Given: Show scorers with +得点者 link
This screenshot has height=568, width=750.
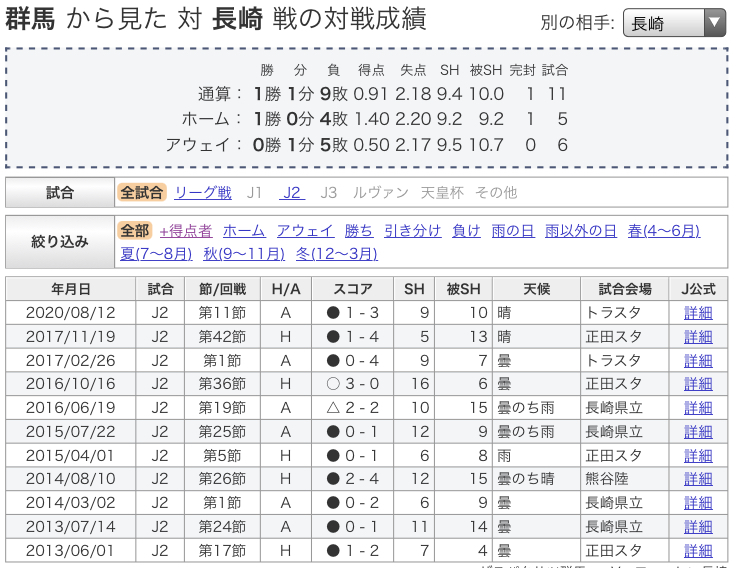Looking at the screenshot, I should coord(185,230).
